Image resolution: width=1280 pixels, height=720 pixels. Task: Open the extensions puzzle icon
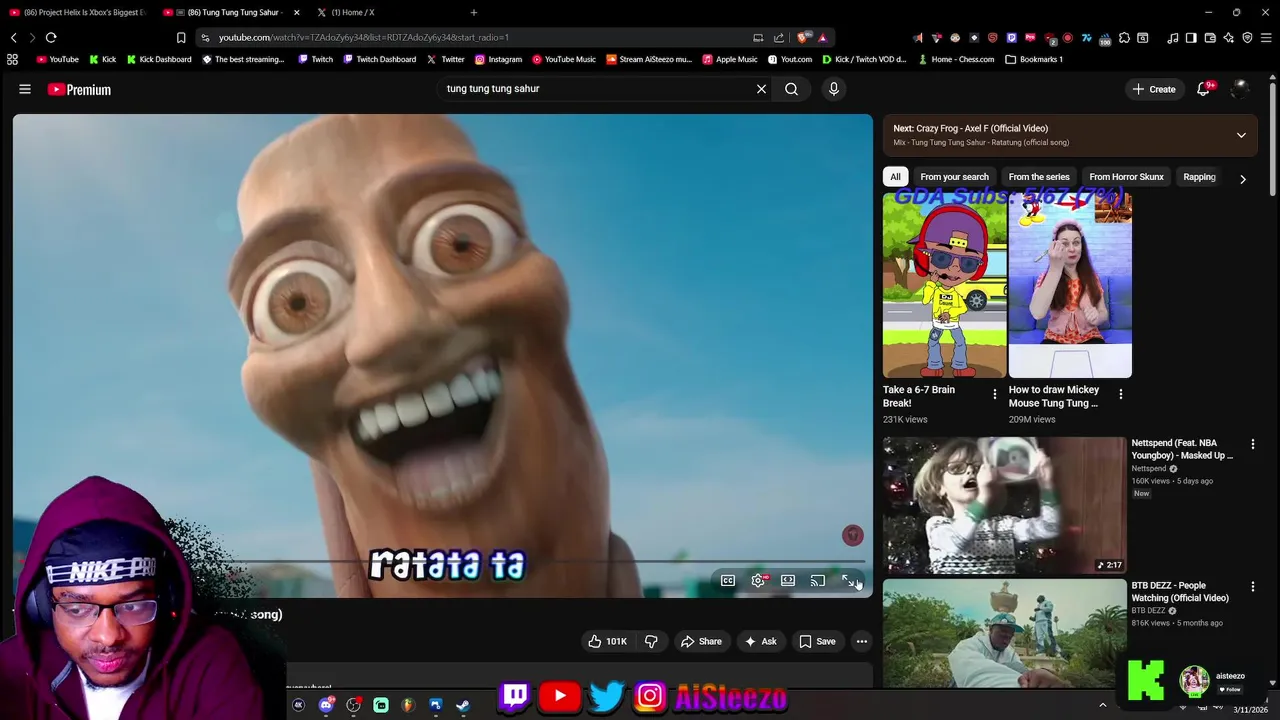(1124, 38)
